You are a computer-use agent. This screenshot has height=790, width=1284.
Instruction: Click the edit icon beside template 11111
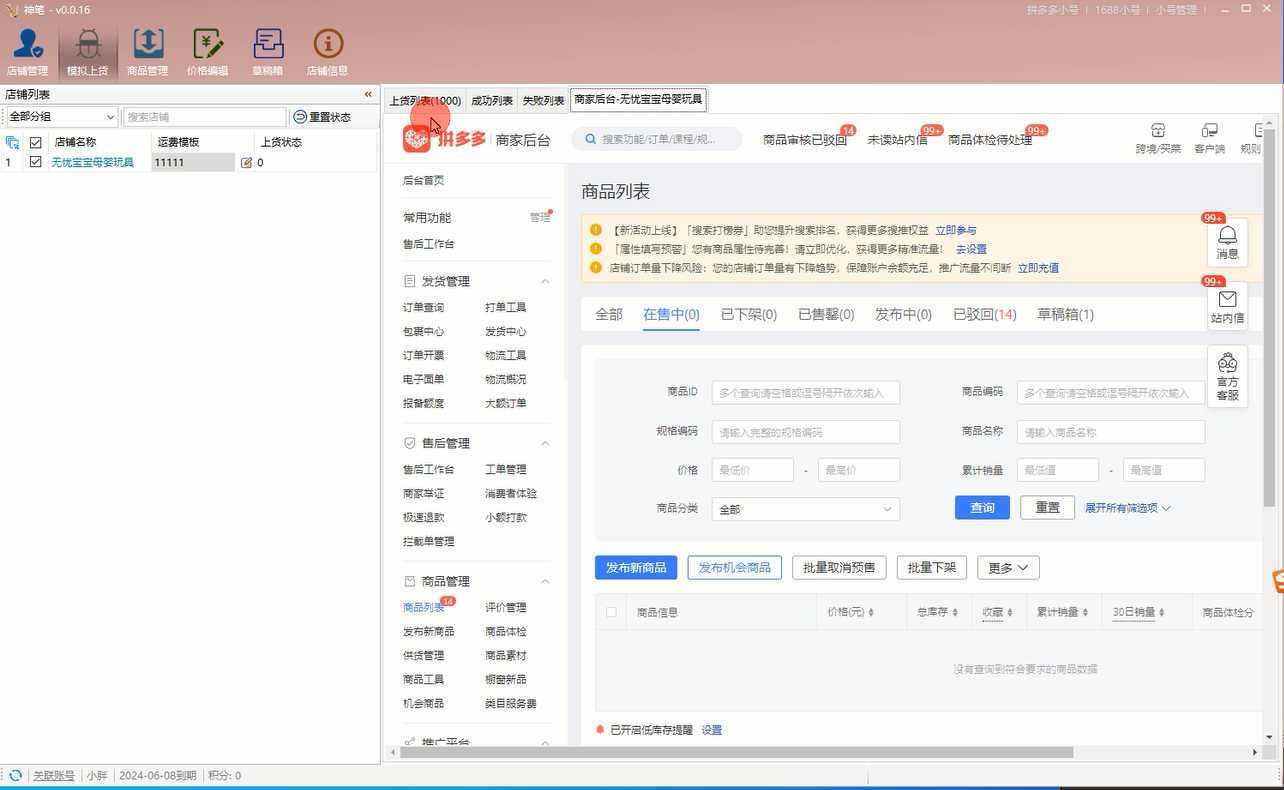click(x=246, y=162)
